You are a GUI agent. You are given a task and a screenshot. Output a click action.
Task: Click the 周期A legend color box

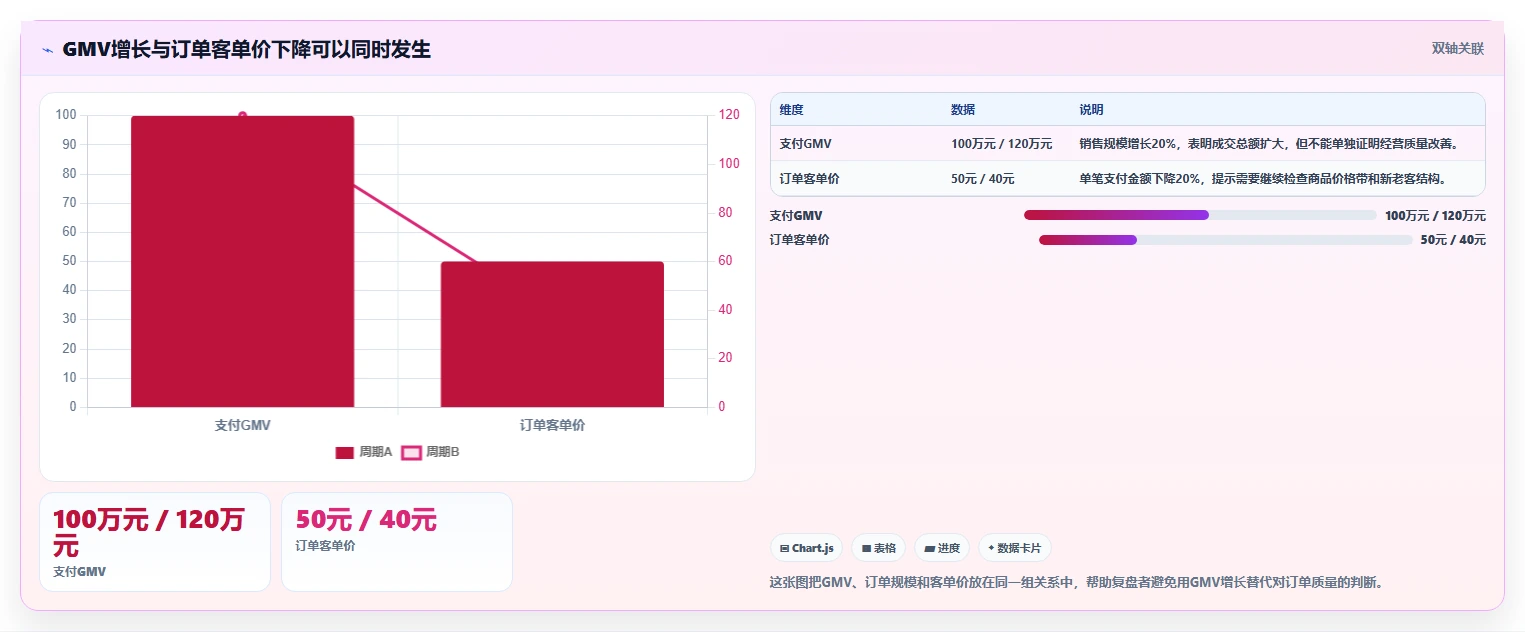point(344,453)
